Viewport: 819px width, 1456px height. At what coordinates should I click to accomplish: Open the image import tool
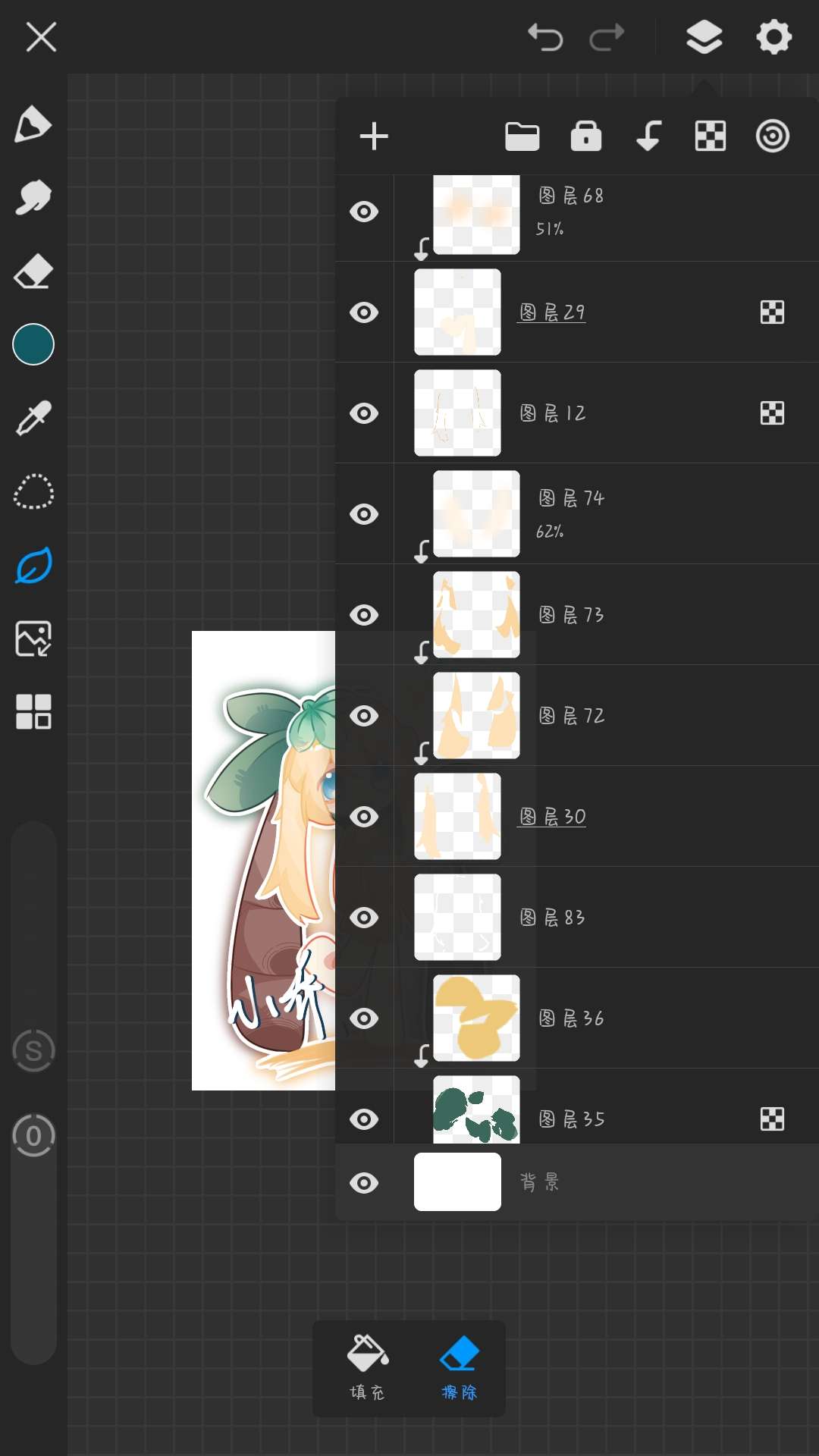[33, 639]
